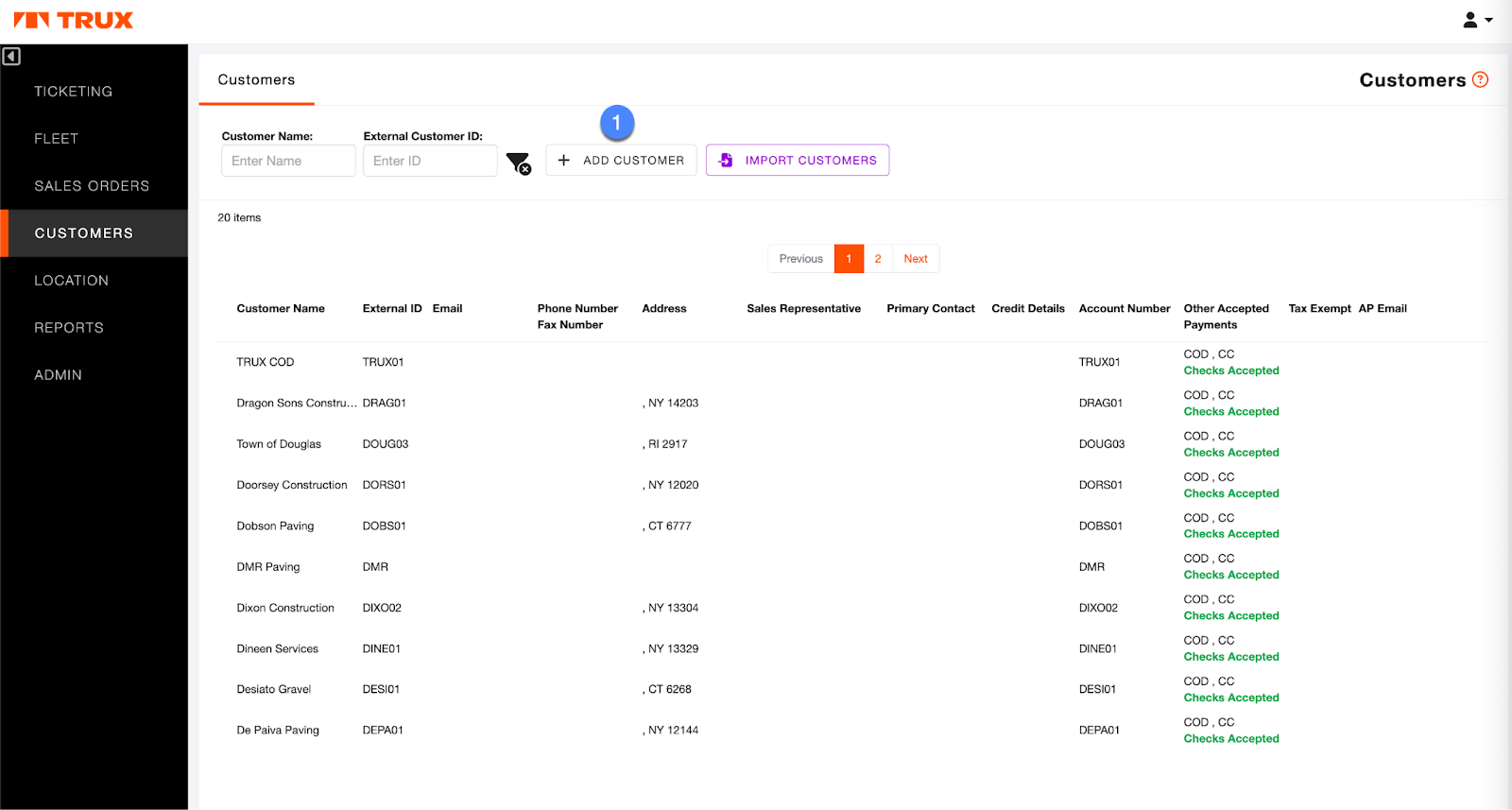Open the Admin section
Viewport: 1512px width, 810px height.
pos(59,375)
